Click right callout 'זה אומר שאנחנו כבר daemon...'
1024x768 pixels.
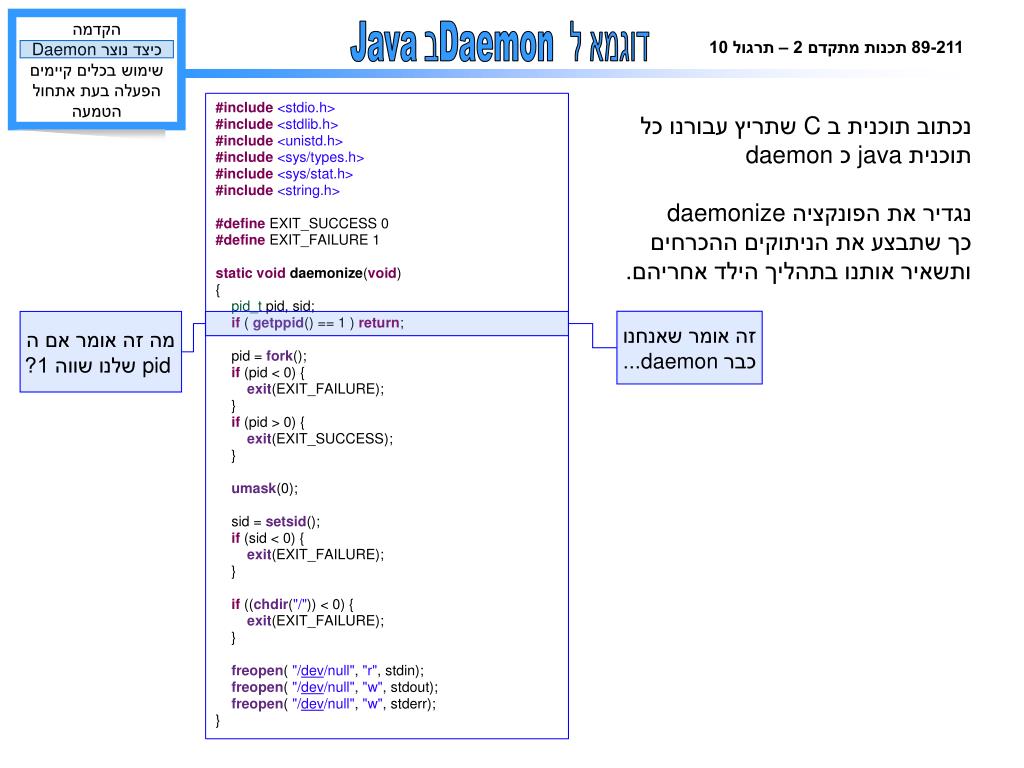point(690,347)
